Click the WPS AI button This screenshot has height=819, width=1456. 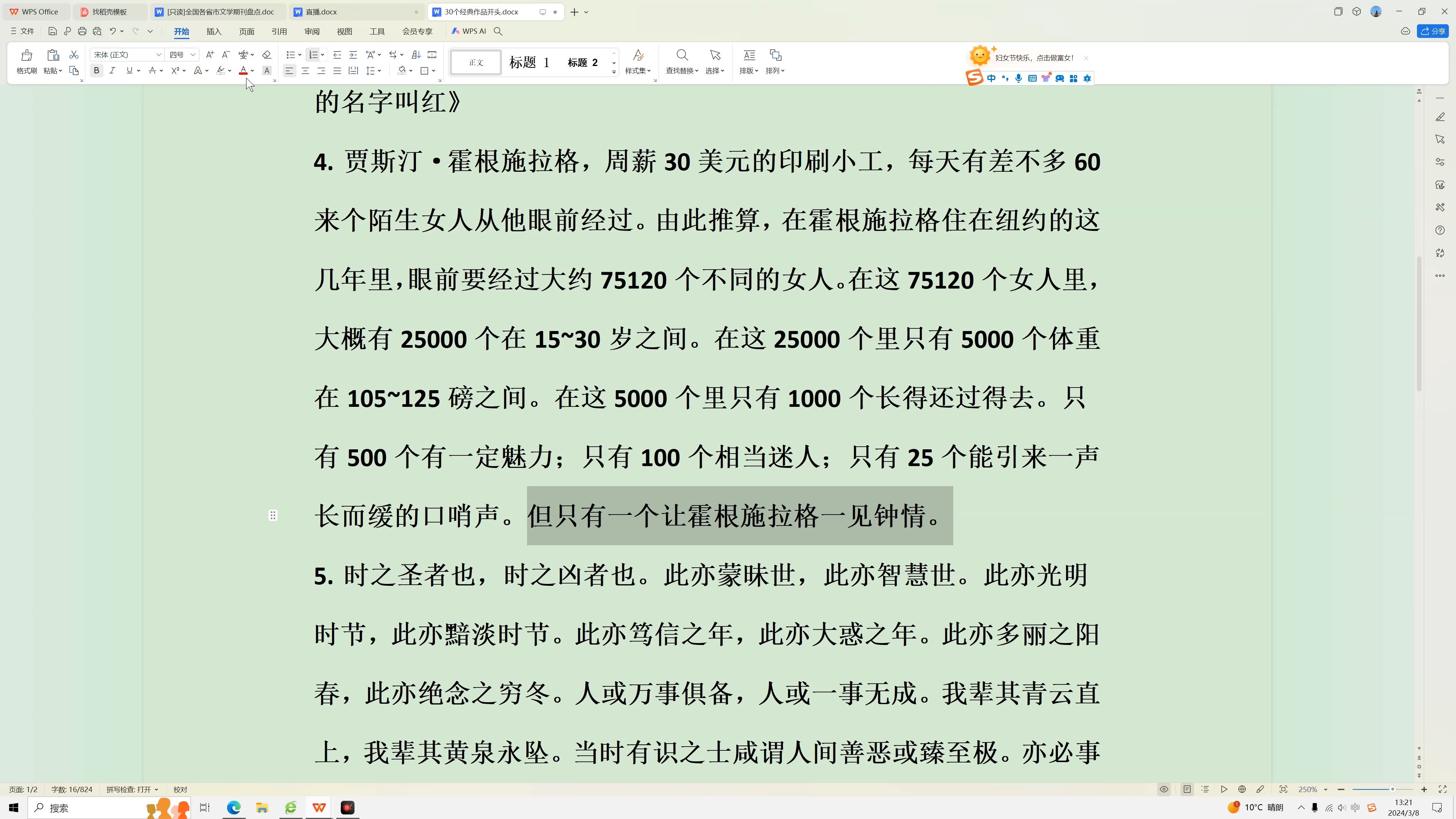pos(469,31)
